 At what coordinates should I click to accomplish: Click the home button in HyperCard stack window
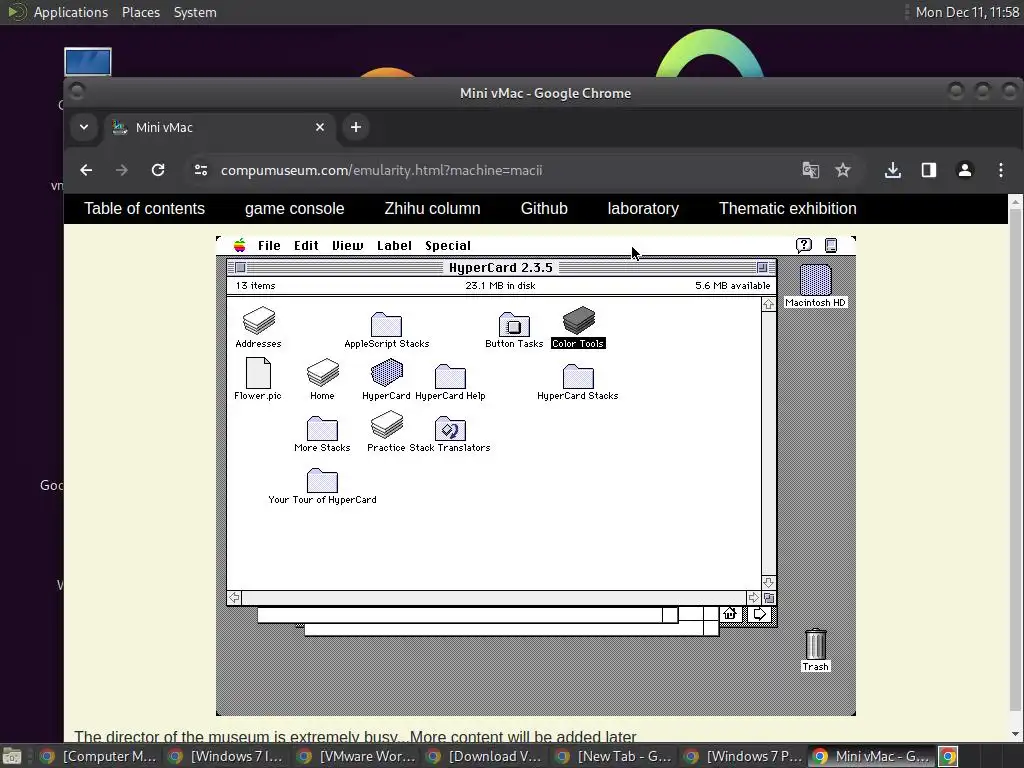[x=730, y=614]
